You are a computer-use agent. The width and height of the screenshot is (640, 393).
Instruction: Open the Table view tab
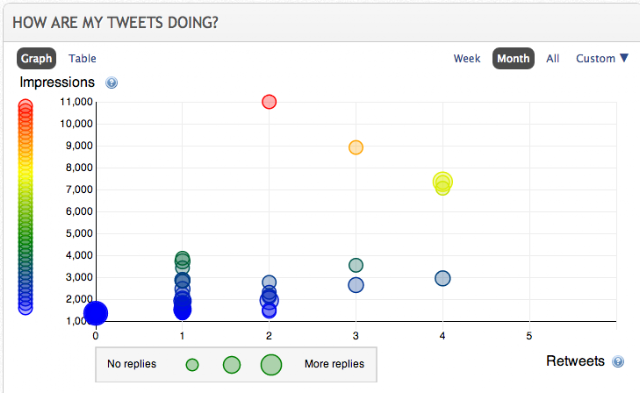click(82, 58)
